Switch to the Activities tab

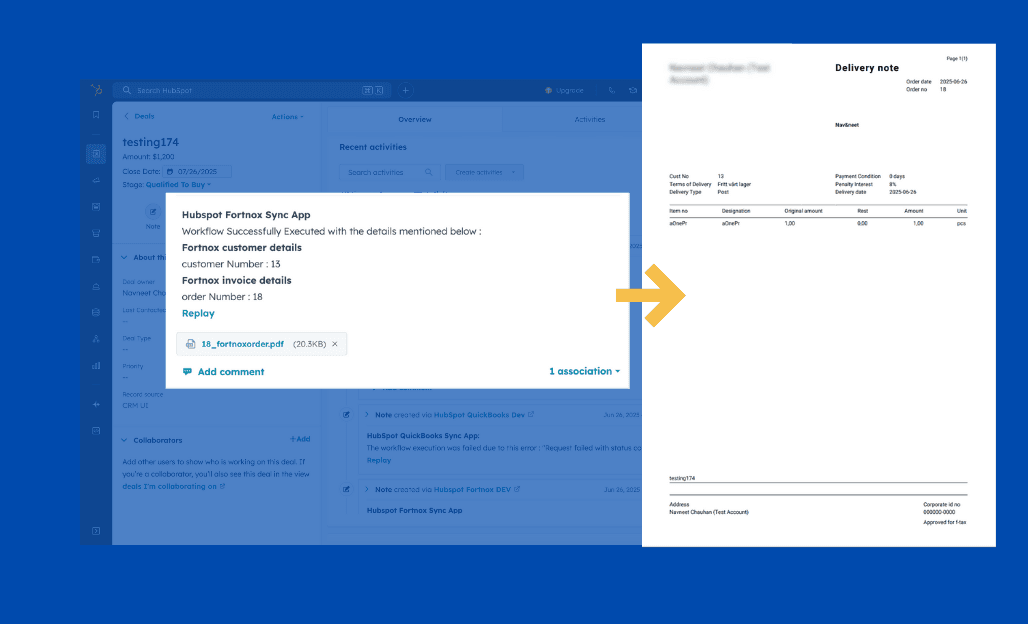589,119
